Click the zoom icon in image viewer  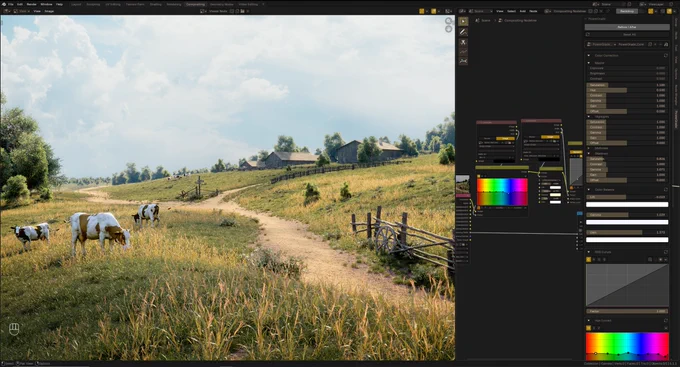coord(448,21)
